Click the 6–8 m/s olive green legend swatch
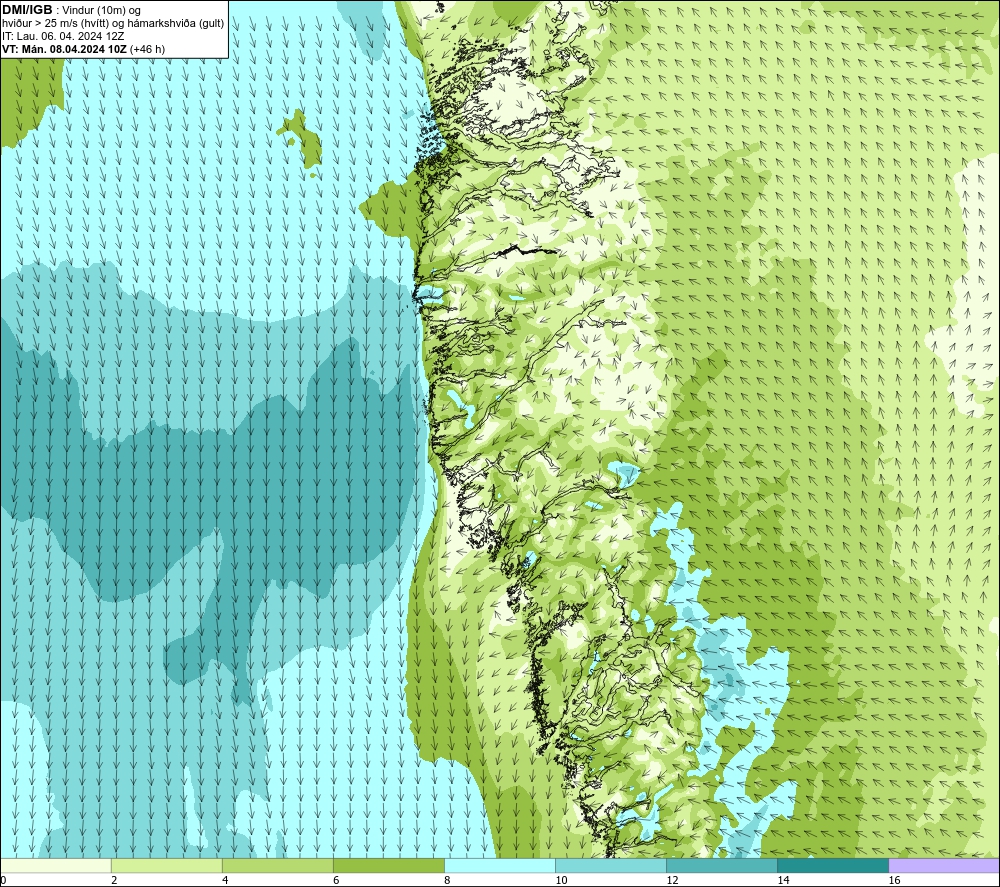Viewport: 1000px width, 887px height. [x=389, y=866]
